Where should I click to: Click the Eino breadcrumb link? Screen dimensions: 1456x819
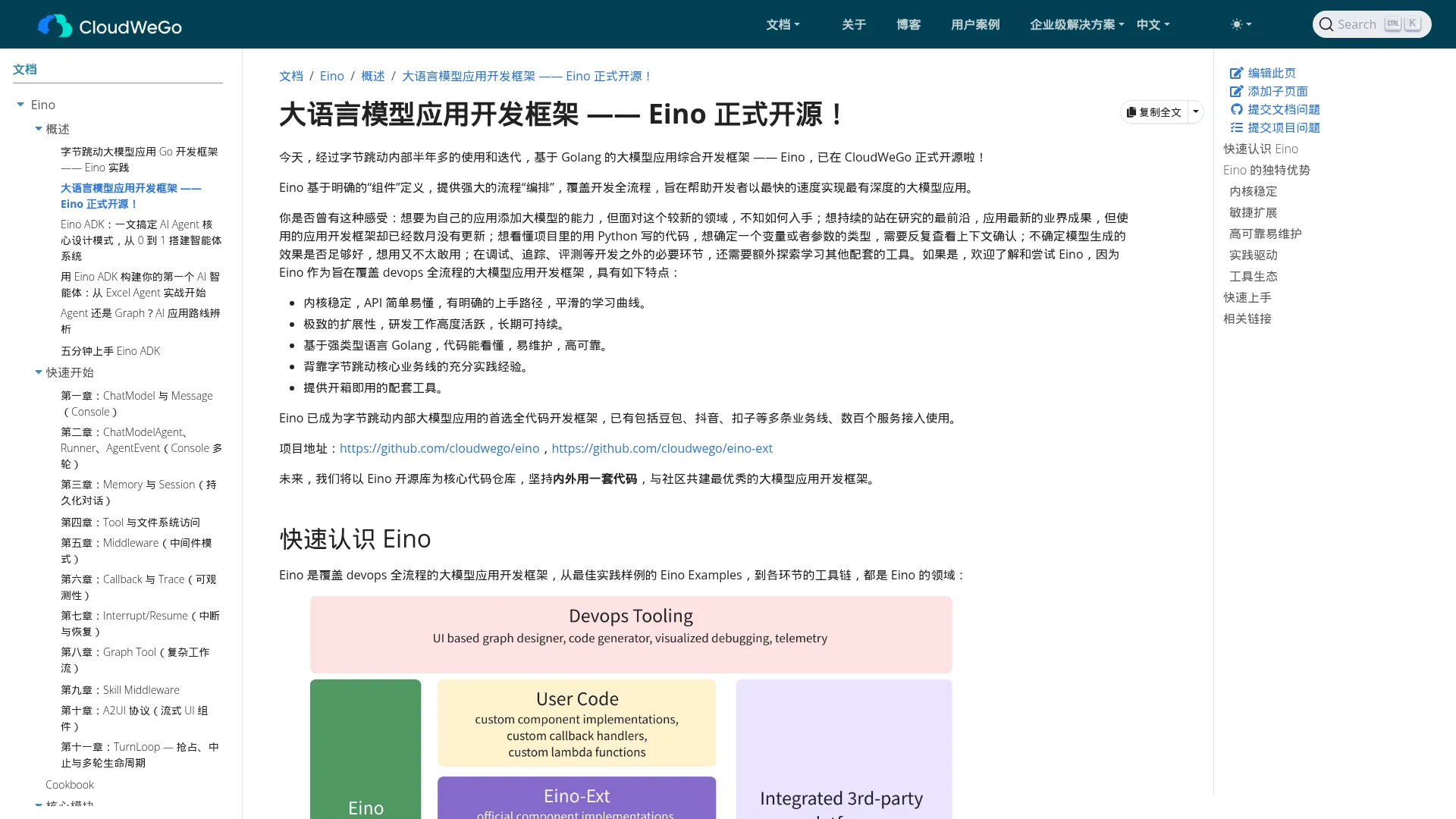coord(331,76)
